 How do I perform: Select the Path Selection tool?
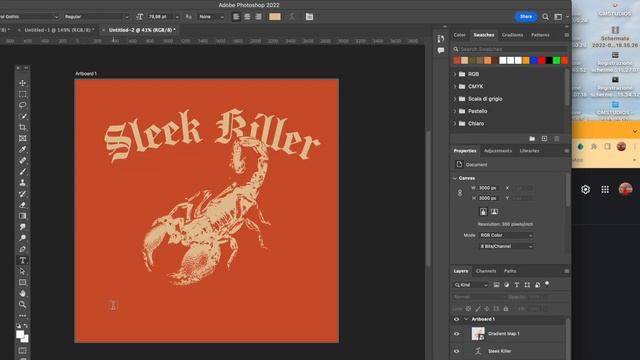click(x=22, y=271)
